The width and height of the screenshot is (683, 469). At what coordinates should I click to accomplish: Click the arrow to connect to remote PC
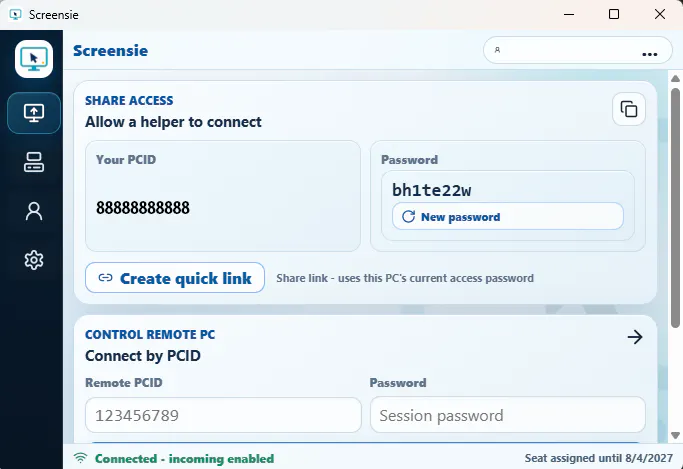pos(635,337)
